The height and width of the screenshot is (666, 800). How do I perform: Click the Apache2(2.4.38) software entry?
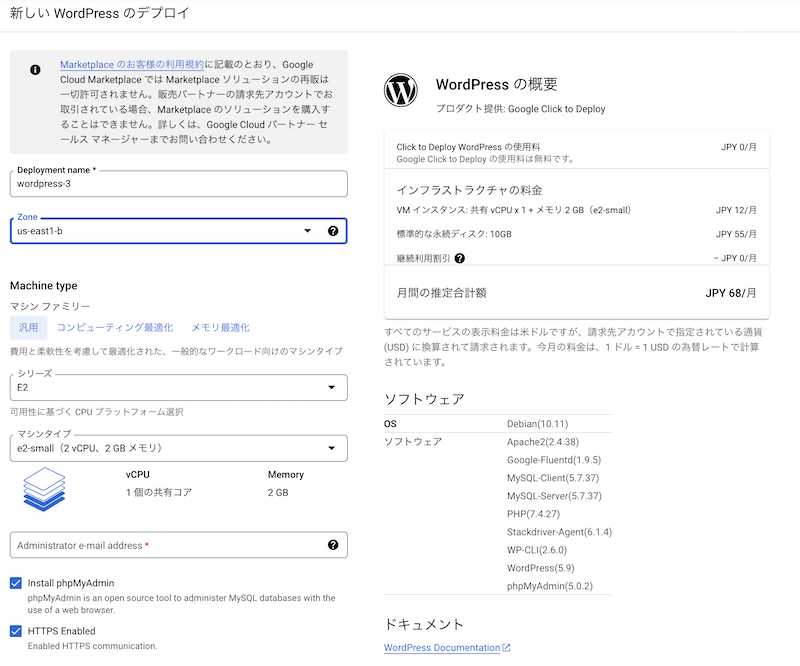click(543, 442)
